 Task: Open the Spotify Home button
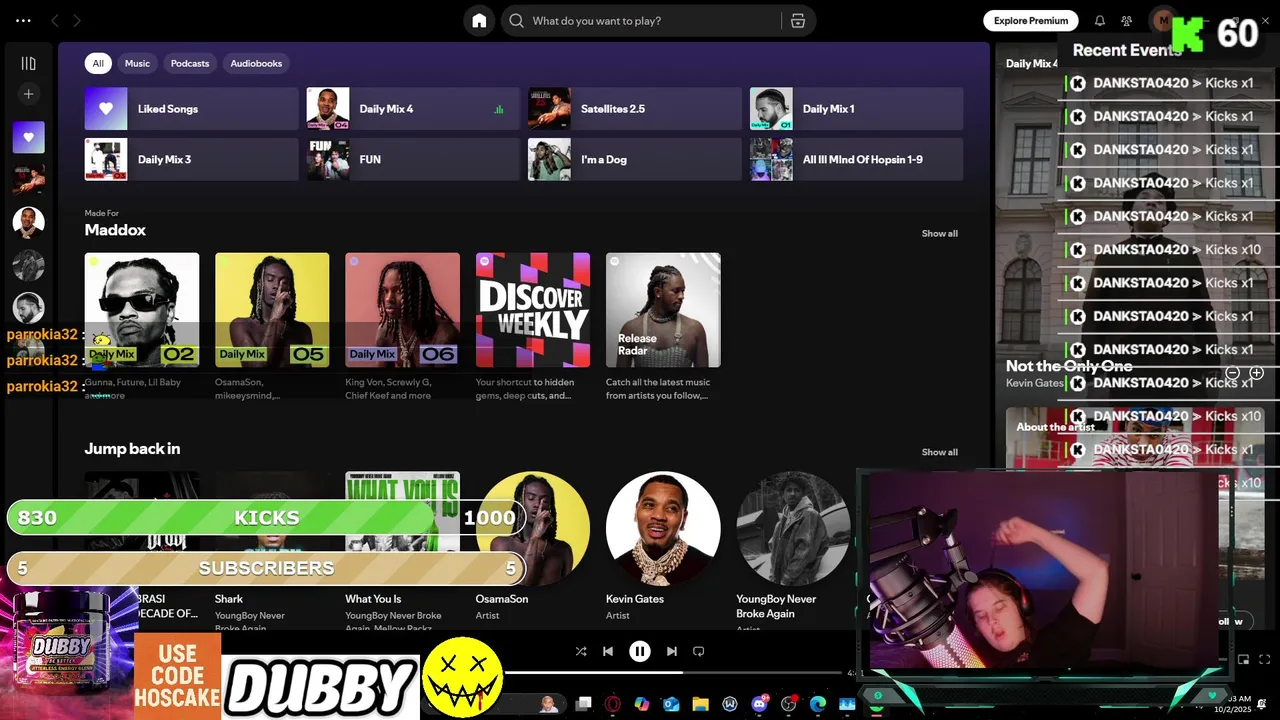(479, 20)
